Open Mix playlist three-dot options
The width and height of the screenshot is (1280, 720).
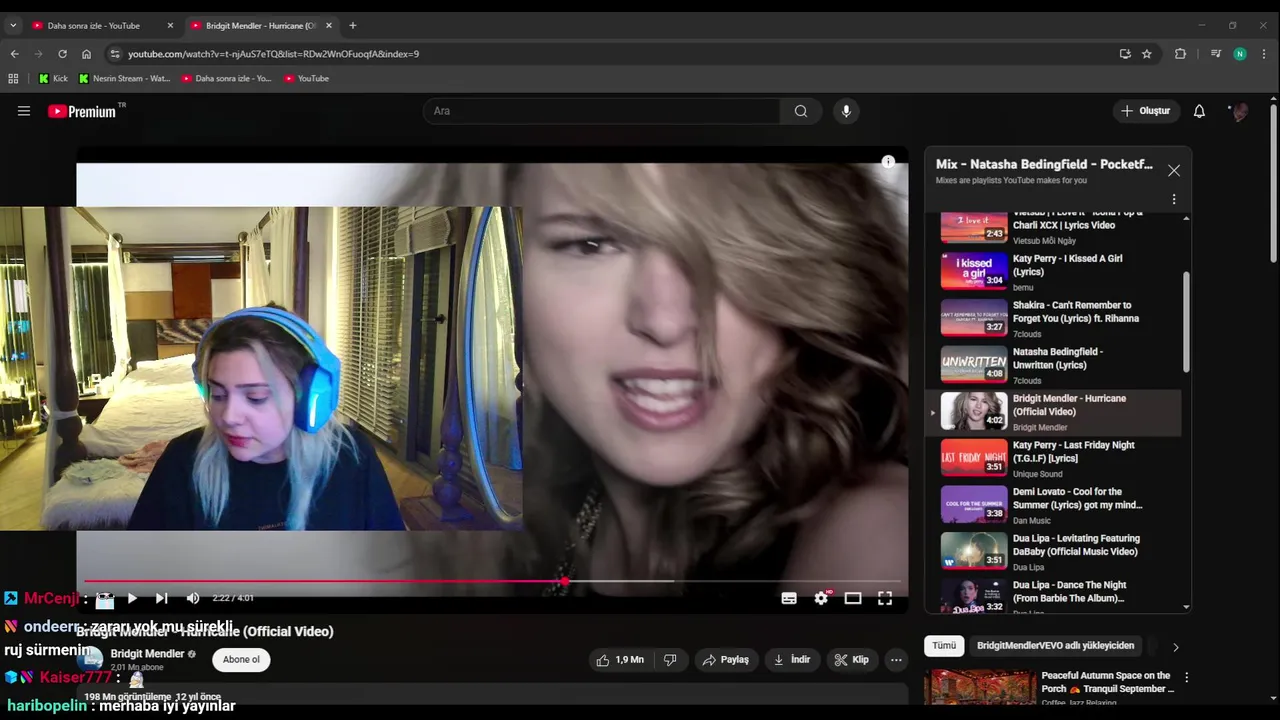[x=1174, y=199]
